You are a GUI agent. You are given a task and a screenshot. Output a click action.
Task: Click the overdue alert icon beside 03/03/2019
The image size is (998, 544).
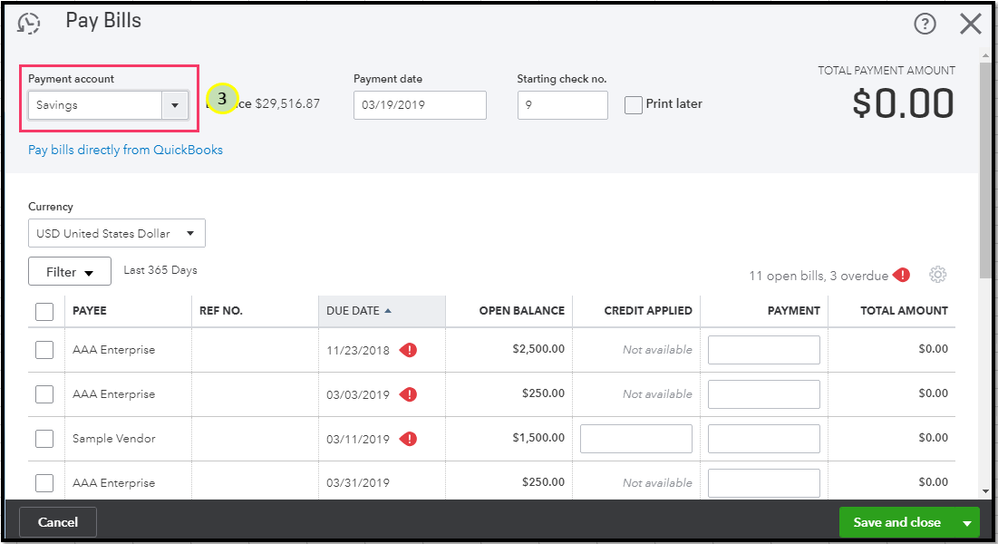pyautogui.click(x=408, y=394)
